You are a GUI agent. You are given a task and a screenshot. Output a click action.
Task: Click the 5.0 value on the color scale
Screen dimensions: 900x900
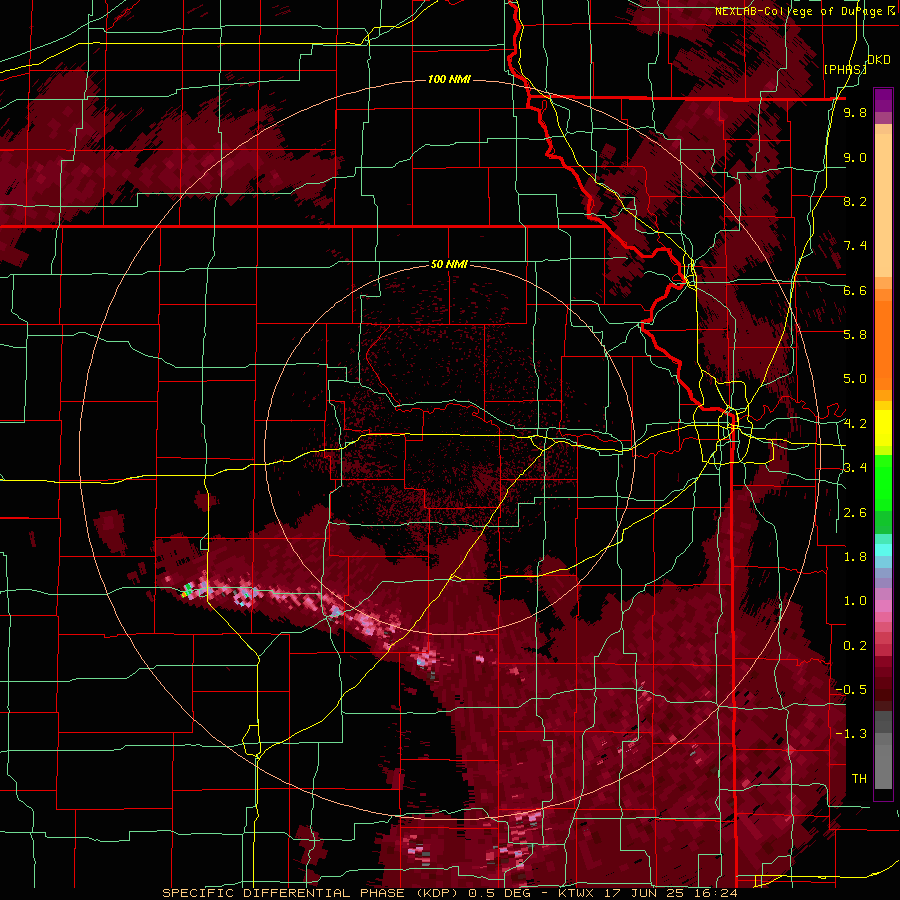[855, 379]
